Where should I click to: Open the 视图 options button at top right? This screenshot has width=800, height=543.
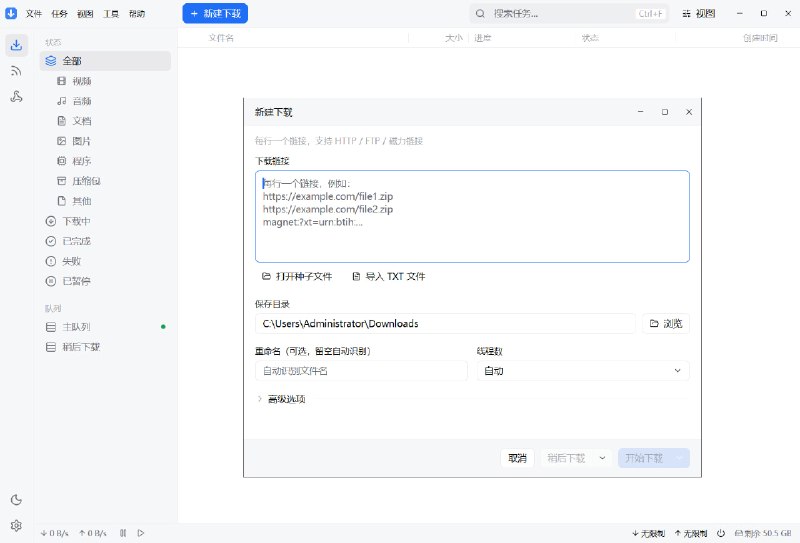click(698, 14)
